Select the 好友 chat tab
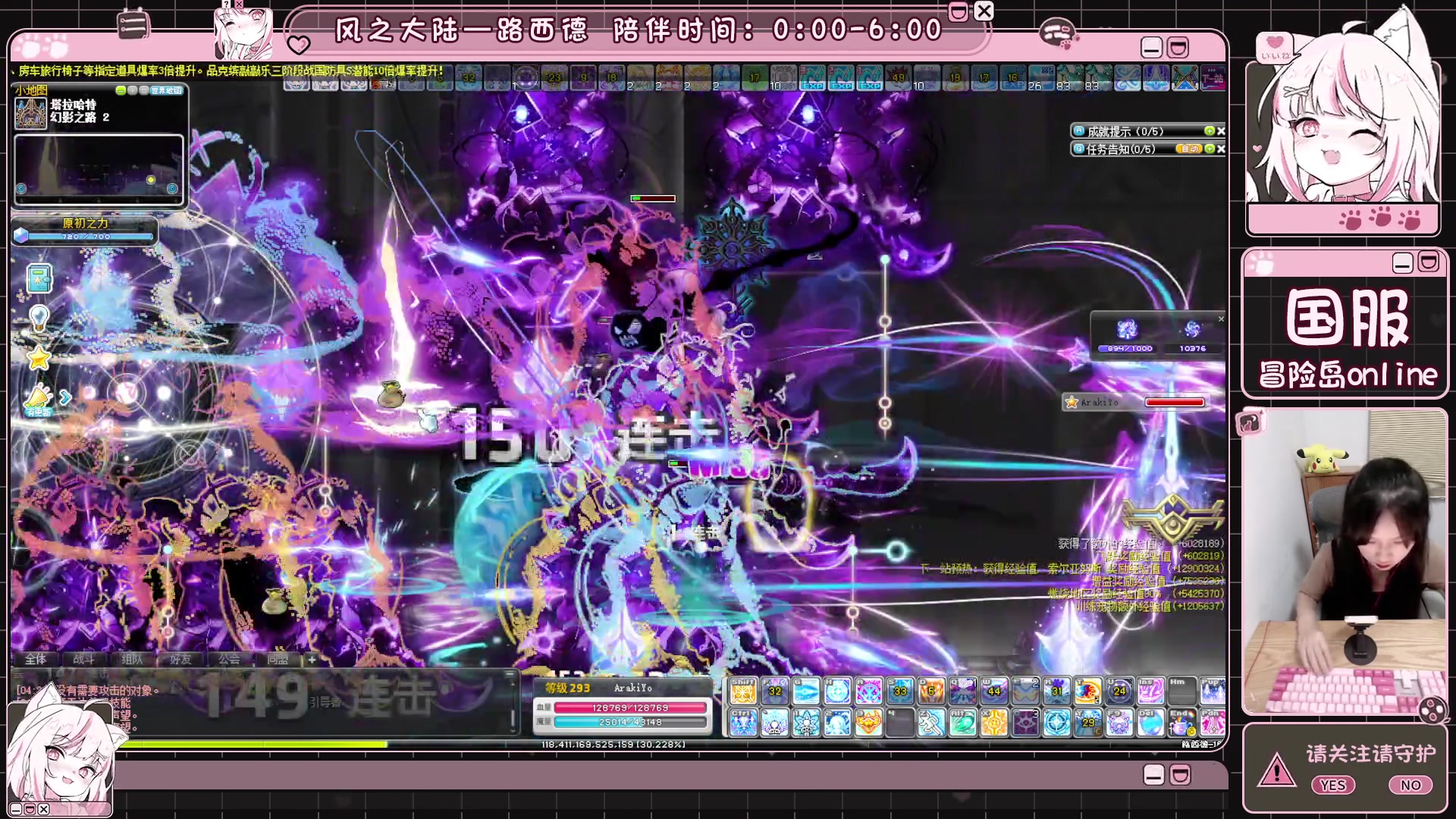This screenshot has width=1456, height=819. [180, 660]
